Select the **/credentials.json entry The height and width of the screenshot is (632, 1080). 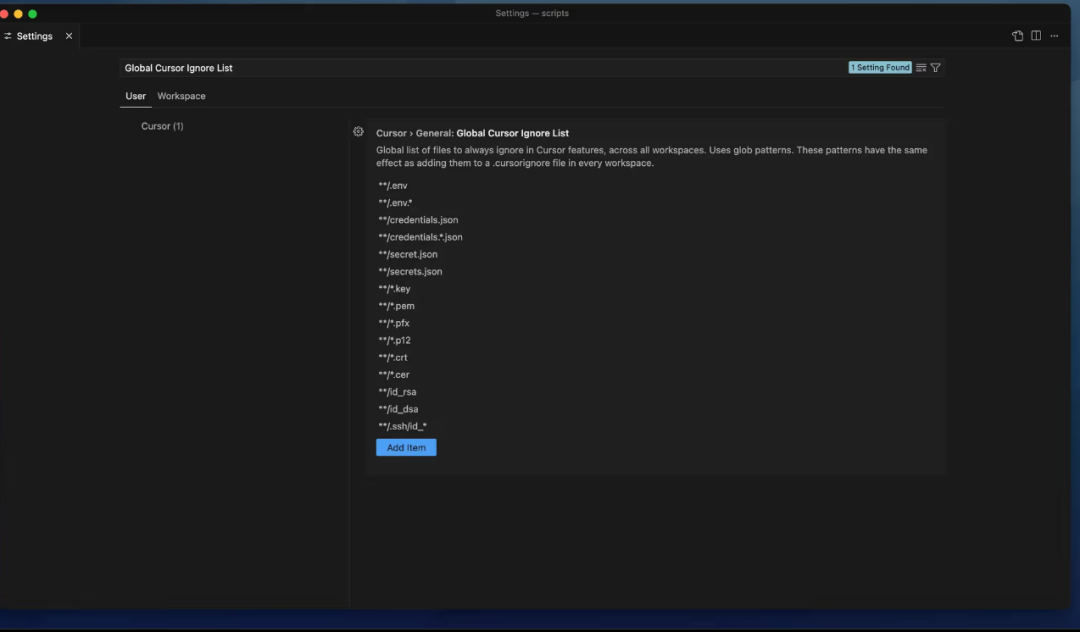pyautogui.click(x=418, y=220)
